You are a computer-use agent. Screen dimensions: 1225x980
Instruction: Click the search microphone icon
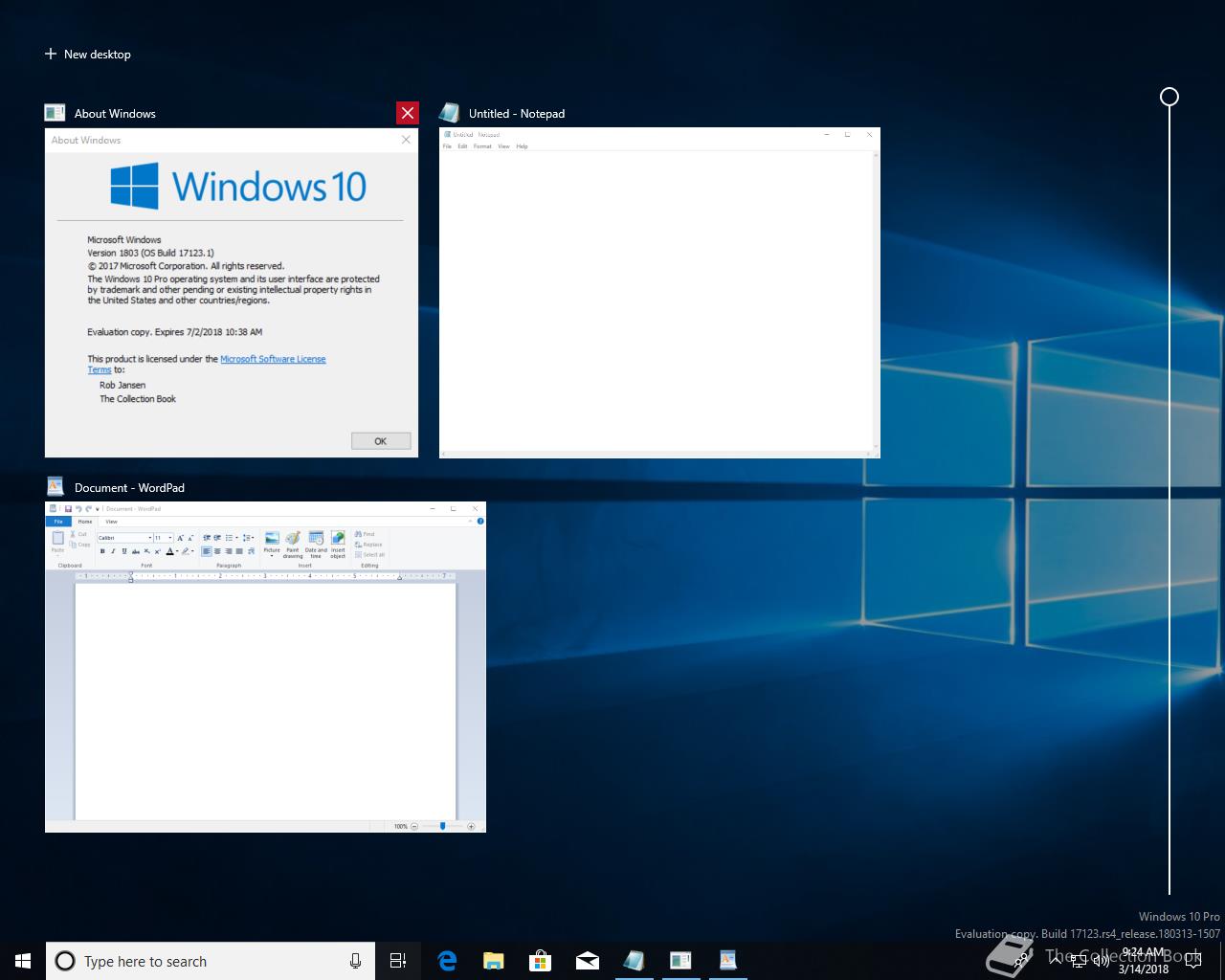(355, 961)
